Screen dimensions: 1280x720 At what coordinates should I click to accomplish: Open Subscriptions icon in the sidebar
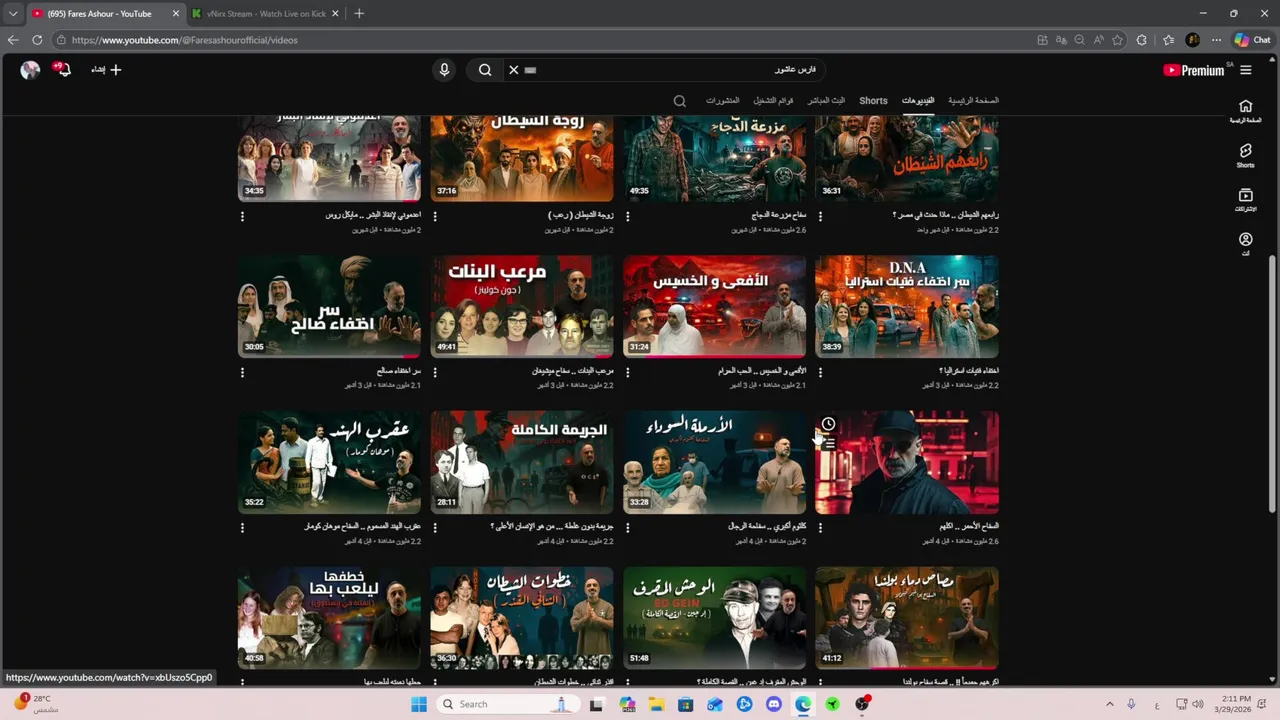(1245, 199)
